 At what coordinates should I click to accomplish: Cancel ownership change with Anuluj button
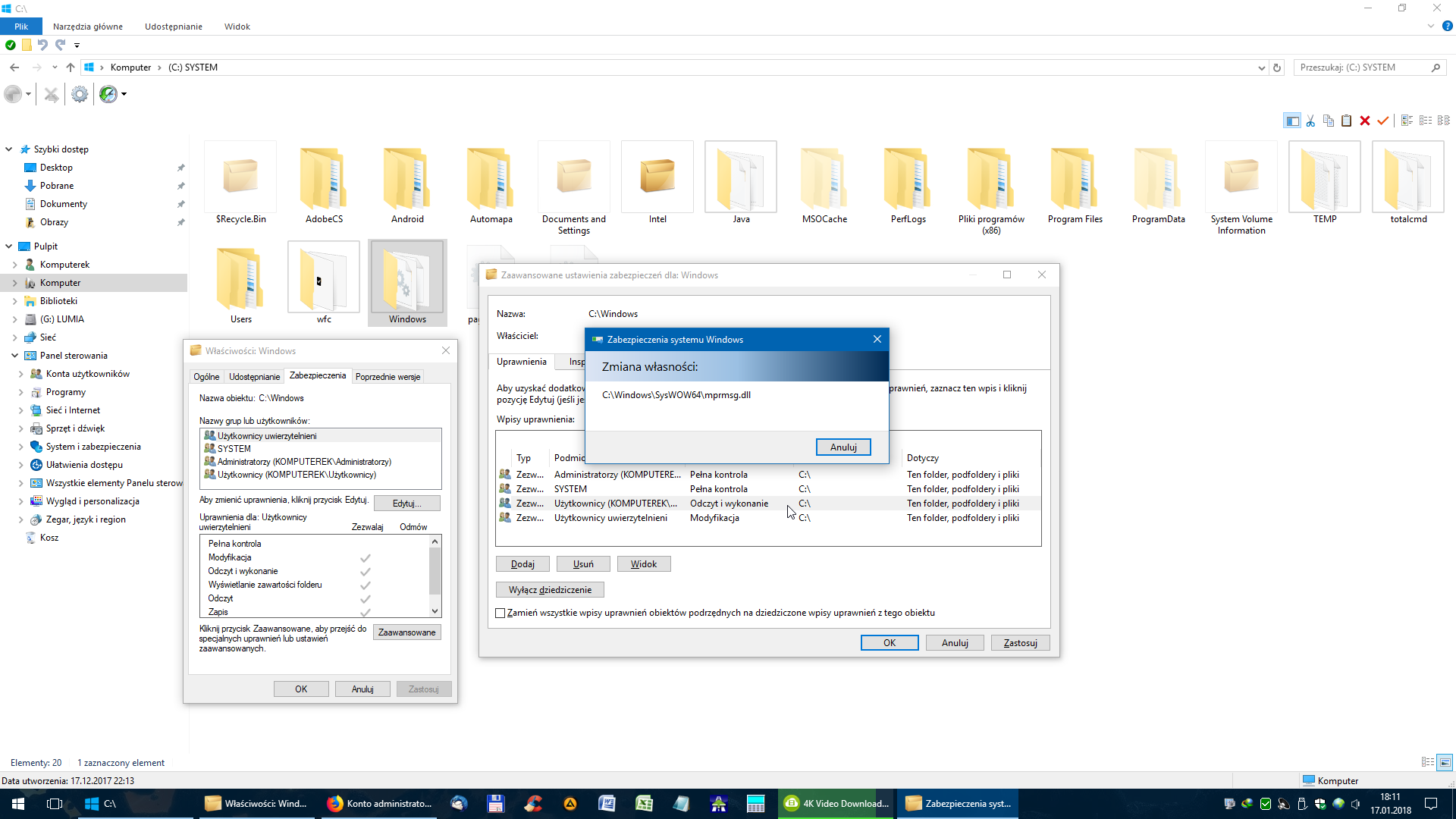tap(843, 447)
